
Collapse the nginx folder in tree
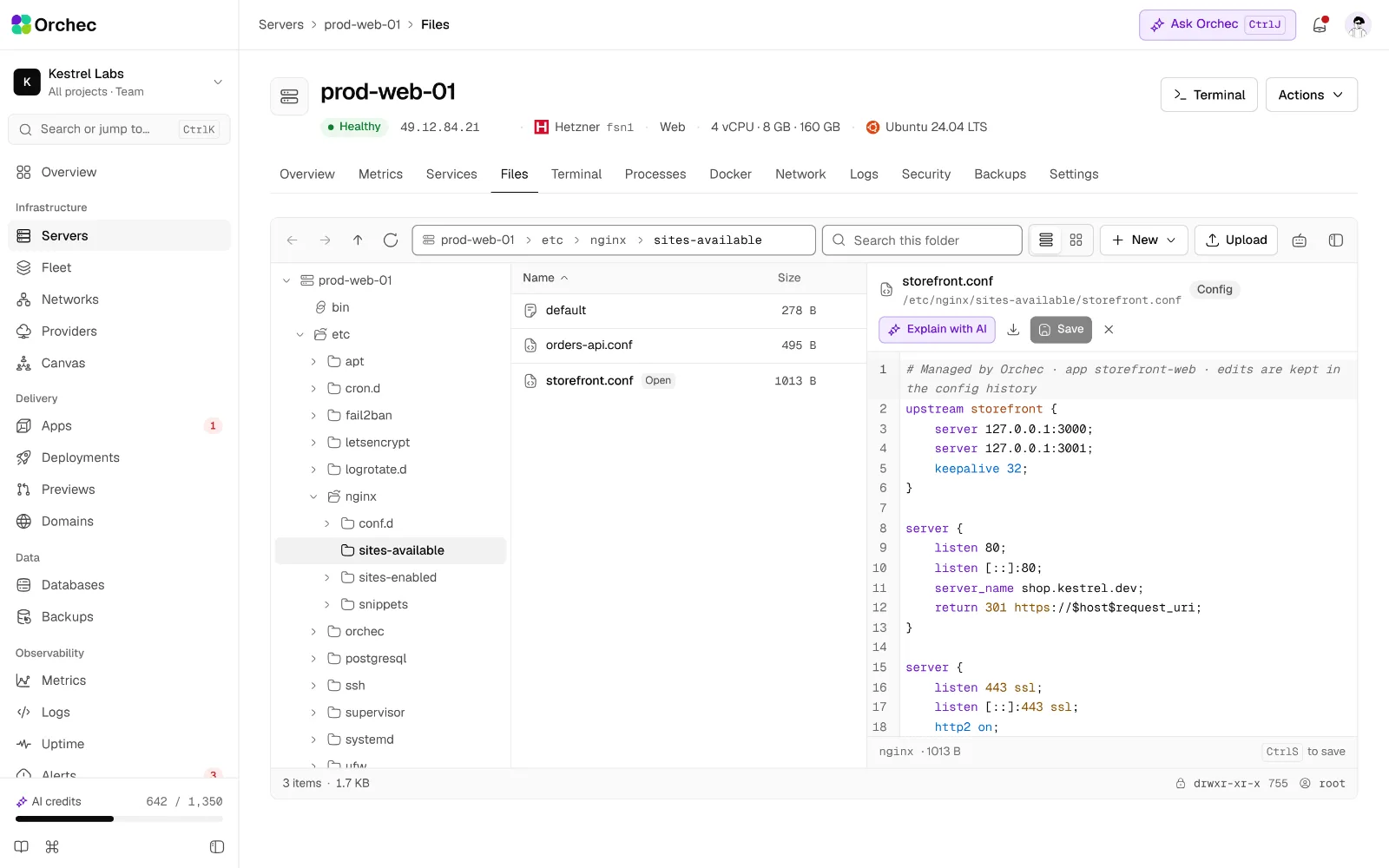313,496
